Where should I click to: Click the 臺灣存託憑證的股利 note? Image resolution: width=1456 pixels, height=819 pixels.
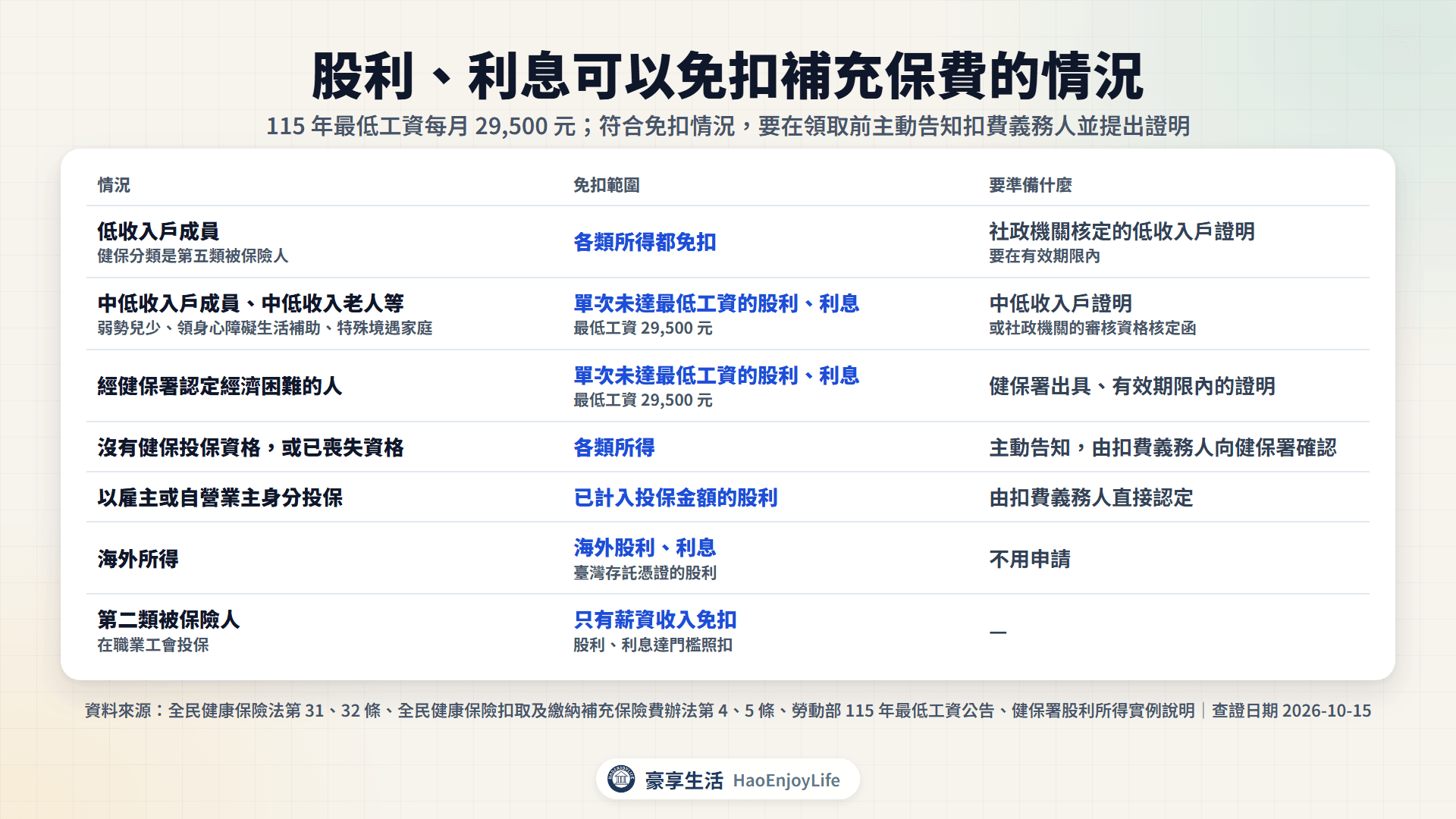click(645, 573)
